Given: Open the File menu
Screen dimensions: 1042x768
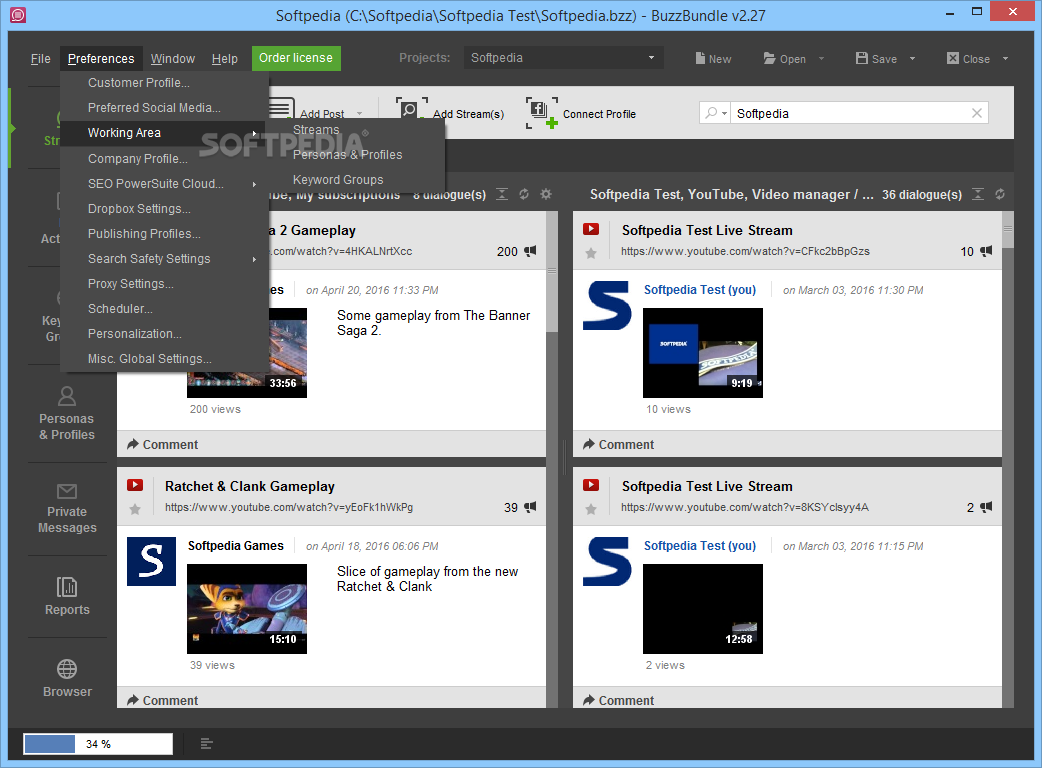Looking at the screenshot, I should [x=41, y=58].
